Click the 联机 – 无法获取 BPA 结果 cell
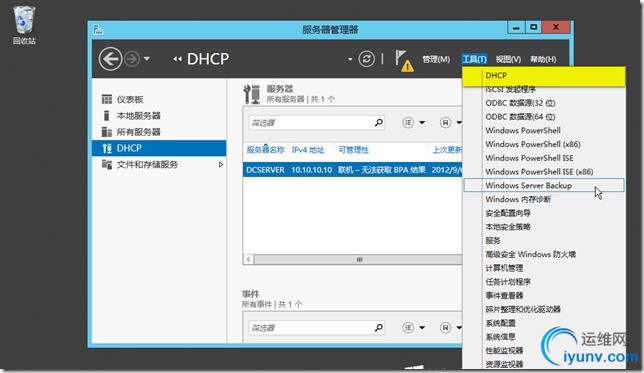Image resolution: width=644 pixels, height=373 pixels. click(382, 170)
